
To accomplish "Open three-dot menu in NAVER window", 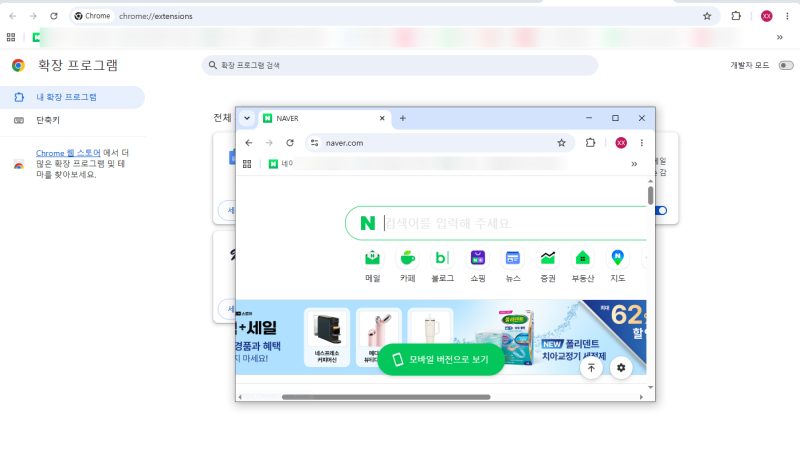I will point(642,143).
